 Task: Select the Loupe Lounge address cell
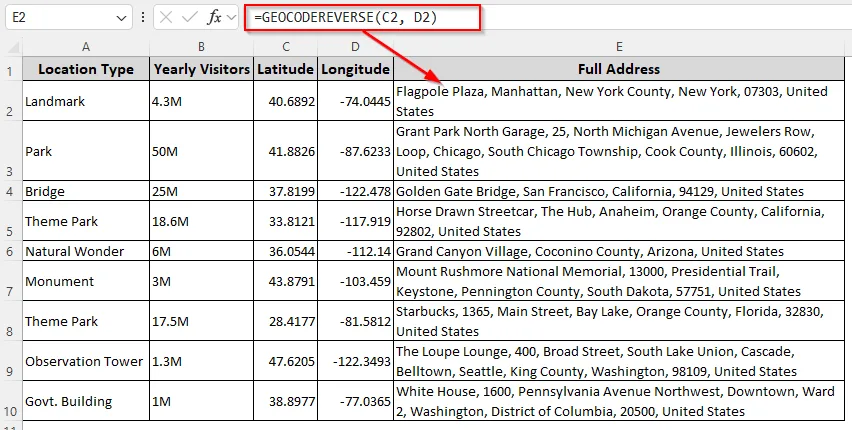point(619,361)
